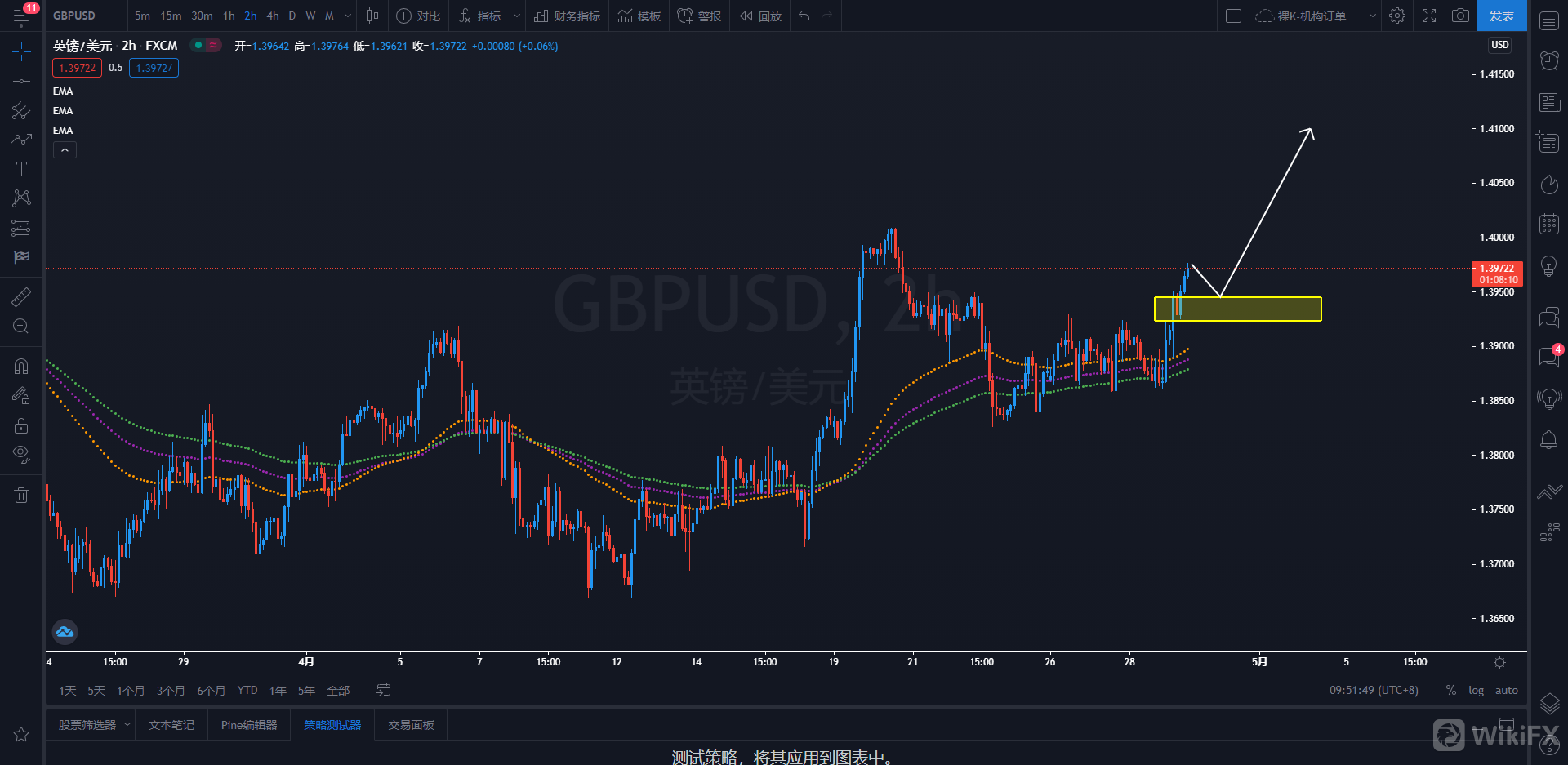
Task: Open the indicators template dropdown arrow
Action: click(516, 16)
